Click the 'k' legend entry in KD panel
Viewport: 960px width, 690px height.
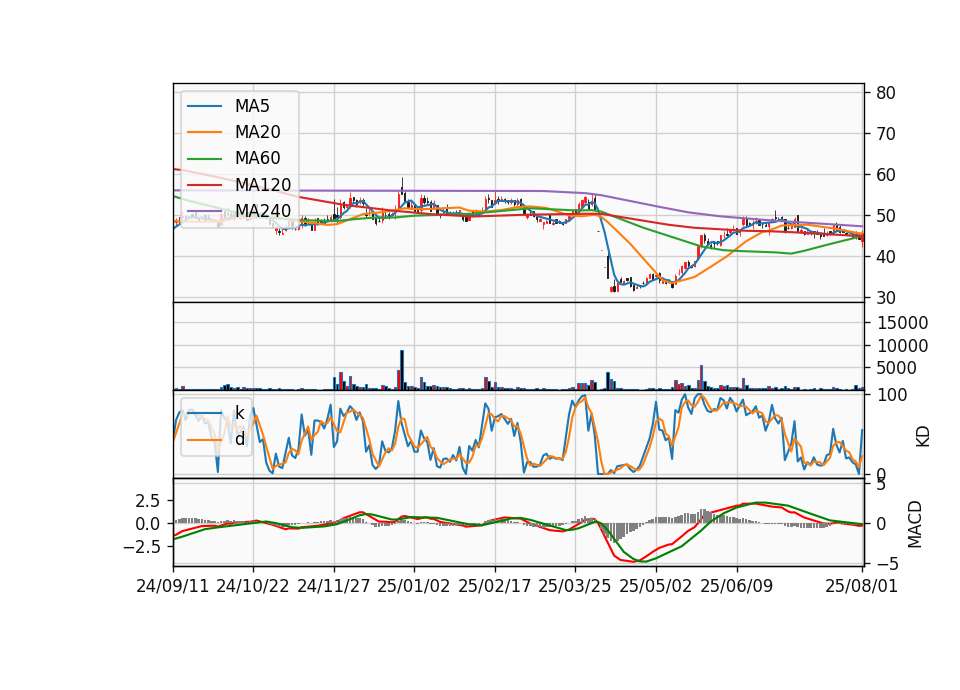[239, 413]
